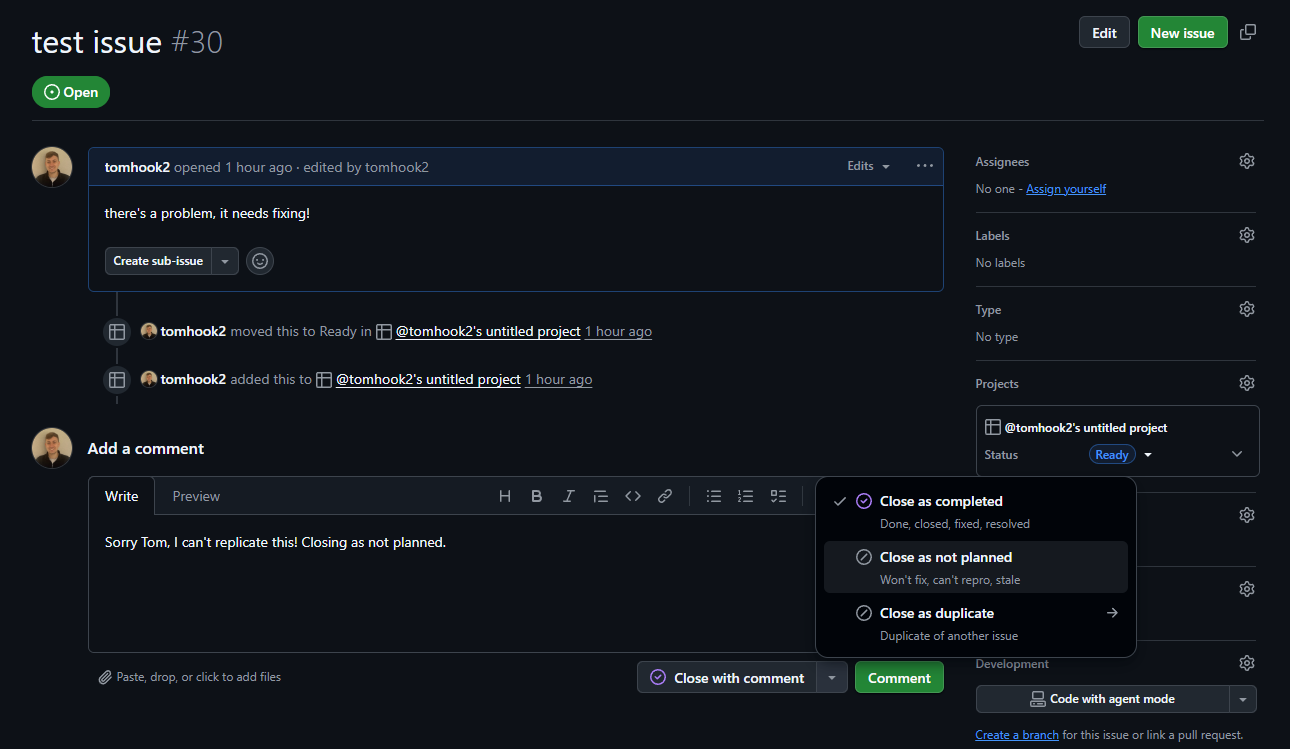Click inside the comment text area
1290x749 pixels.
point(450,590)
